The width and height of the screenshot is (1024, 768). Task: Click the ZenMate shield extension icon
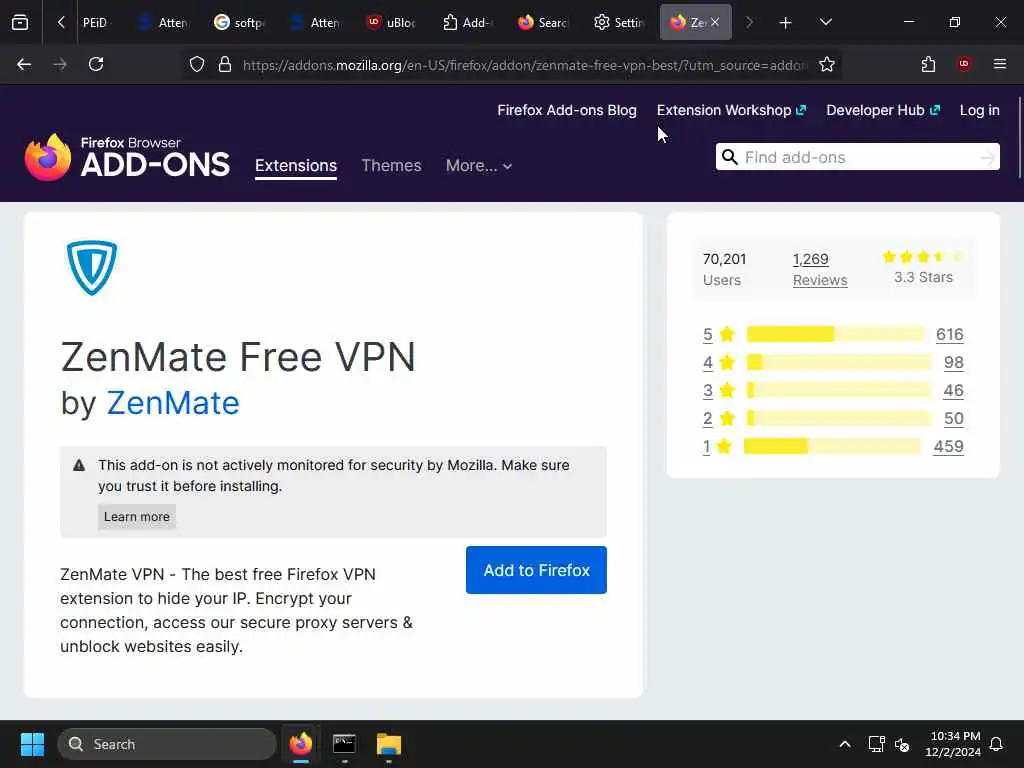pyautogui.click(x=92, y=268)
